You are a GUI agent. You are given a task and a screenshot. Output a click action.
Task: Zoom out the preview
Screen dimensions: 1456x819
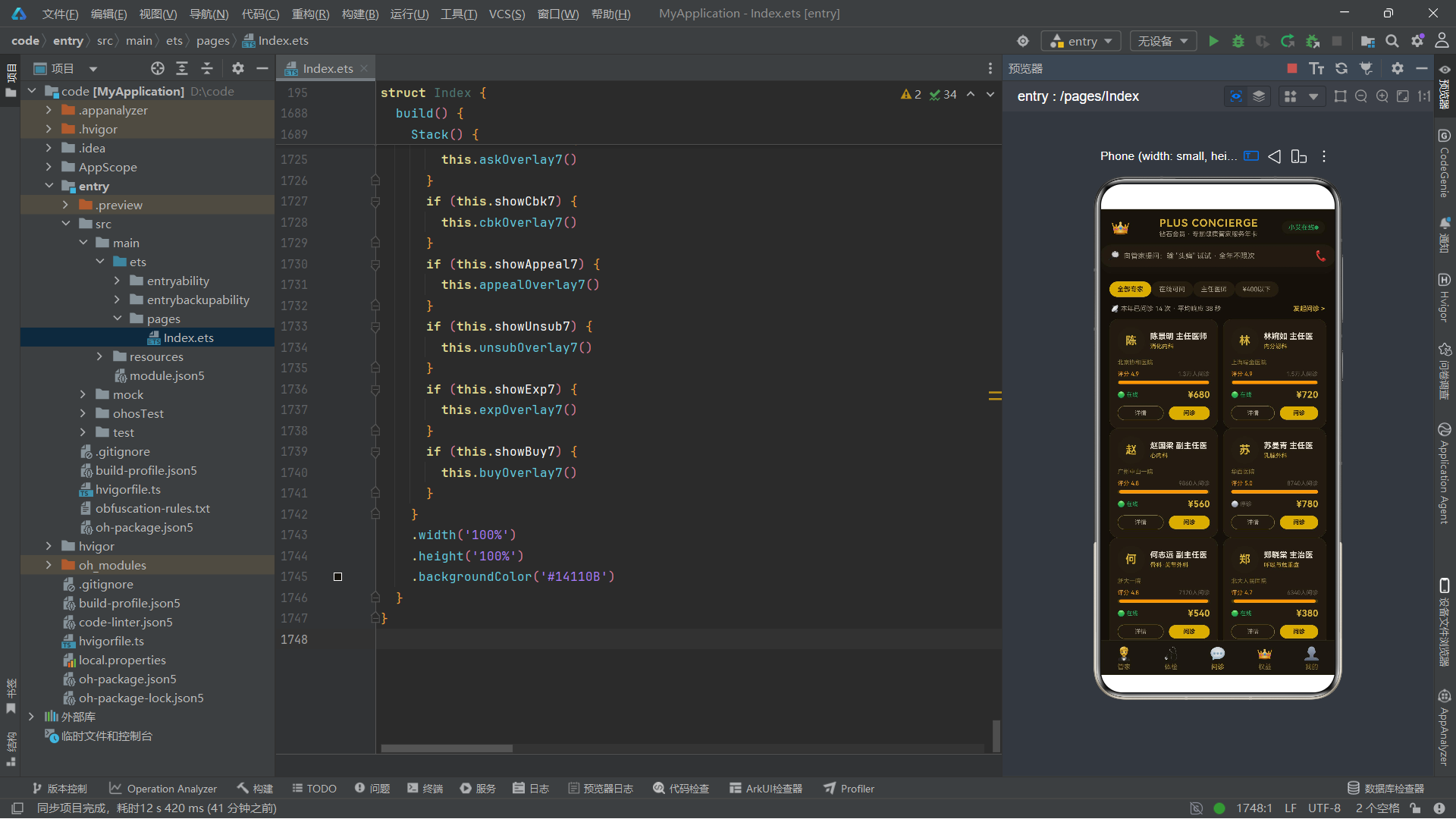(x=1361, y=96)
